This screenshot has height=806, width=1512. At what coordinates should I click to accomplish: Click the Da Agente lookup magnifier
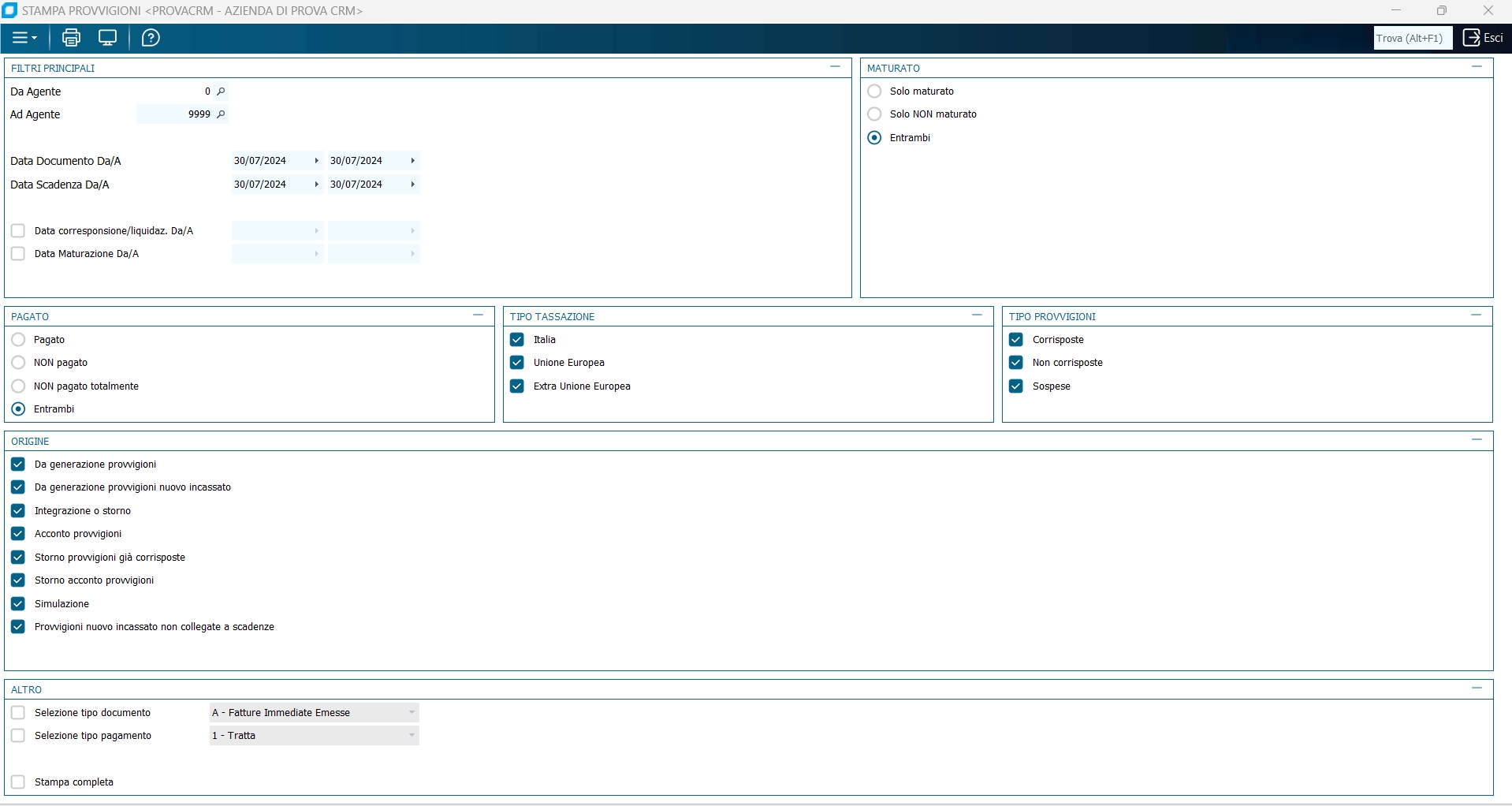coord(222,91)
